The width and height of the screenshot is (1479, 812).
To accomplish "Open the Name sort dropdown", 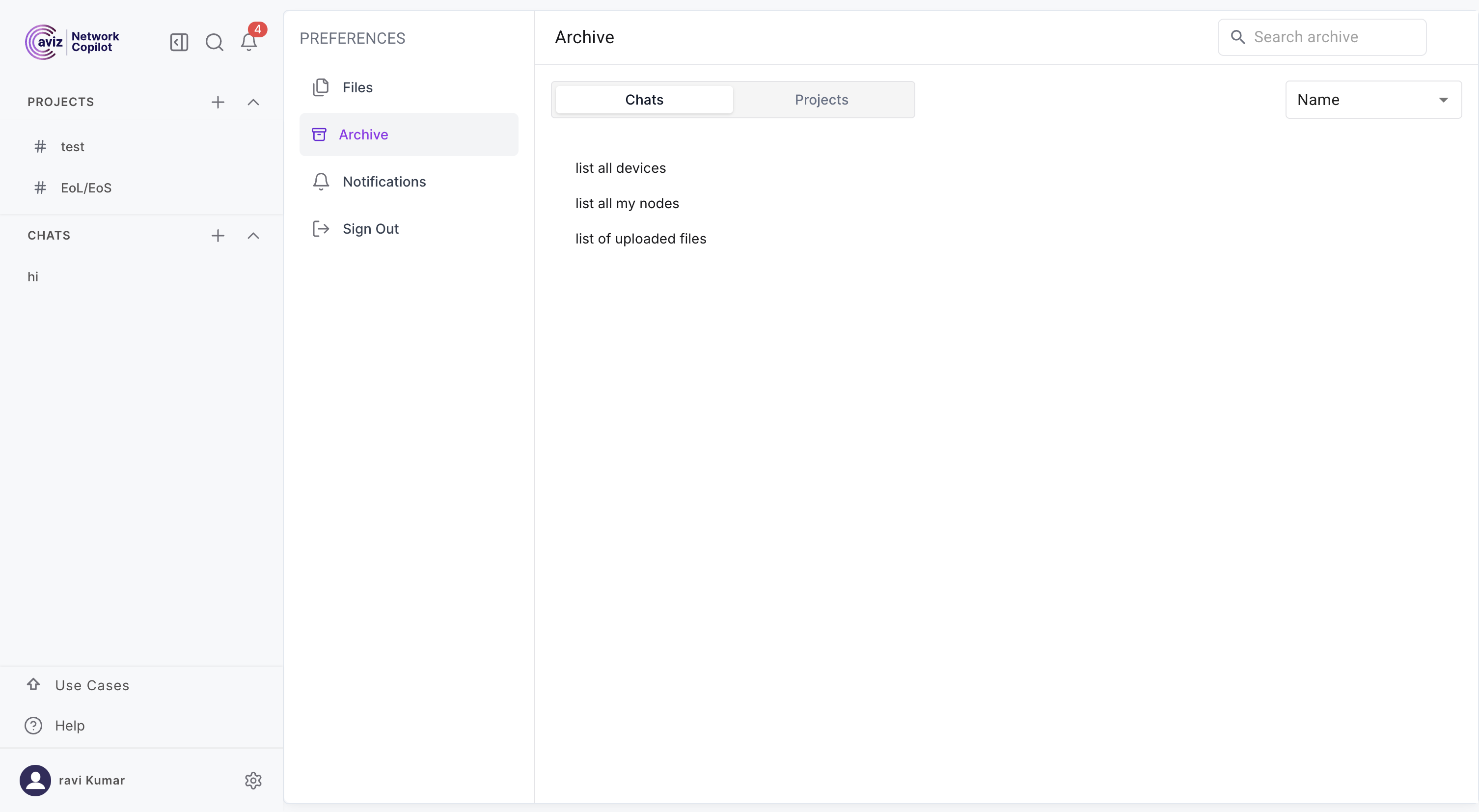I will 1373,100.
